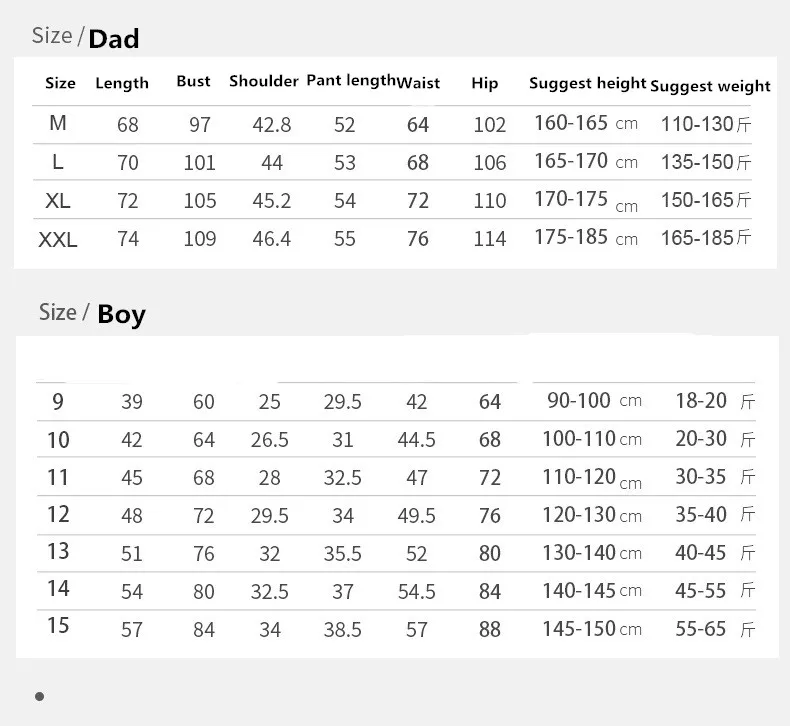Select the XL size row label
Viewport: 790px width, 726px height.
pyautogui.click(x=58, y=201)
